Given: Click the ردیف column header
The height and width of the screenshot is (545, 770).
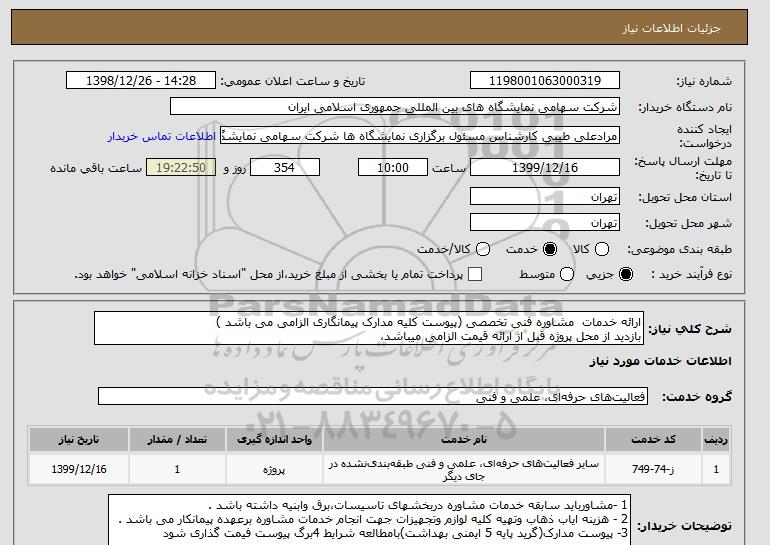Looking at the screenshot, I should tap(716, 439).
